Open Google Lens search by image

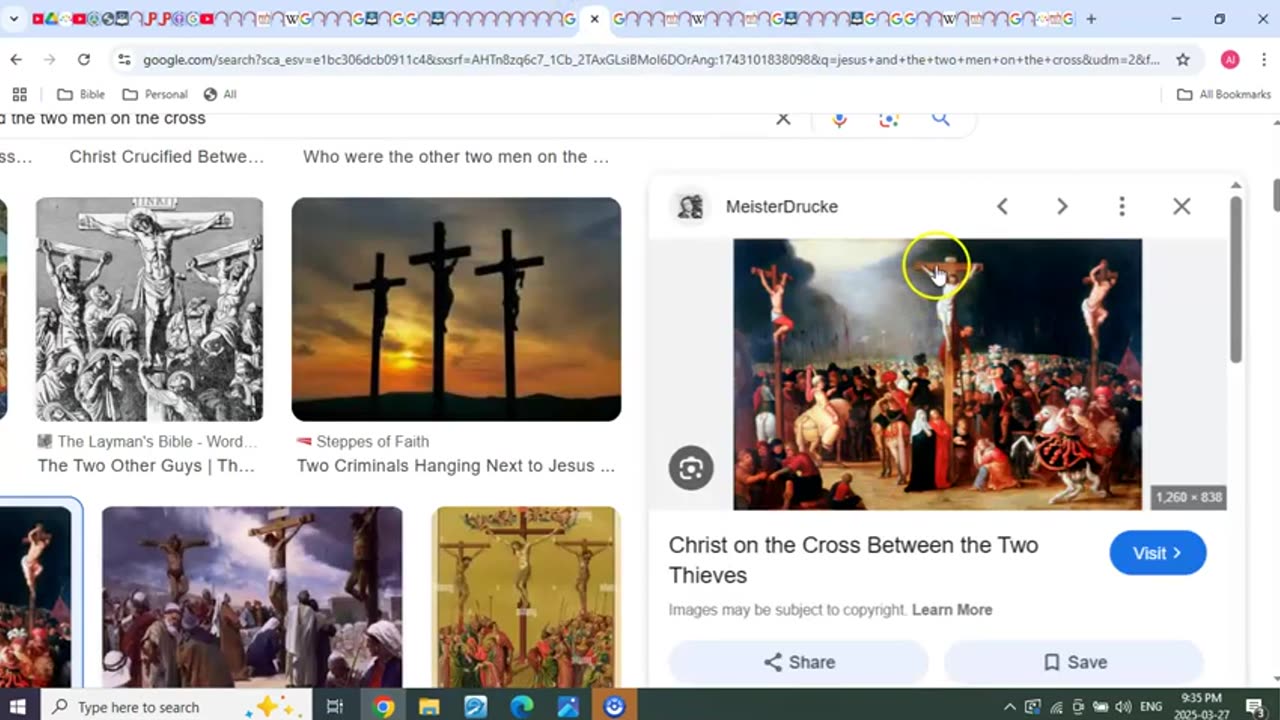click(888, 119)
